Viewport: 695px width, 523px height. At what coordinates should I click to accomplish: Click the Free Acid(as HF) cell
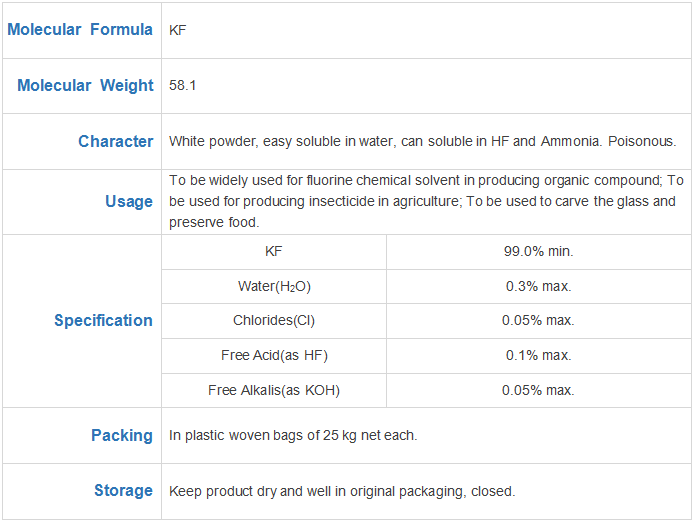(x=274, y=356)
